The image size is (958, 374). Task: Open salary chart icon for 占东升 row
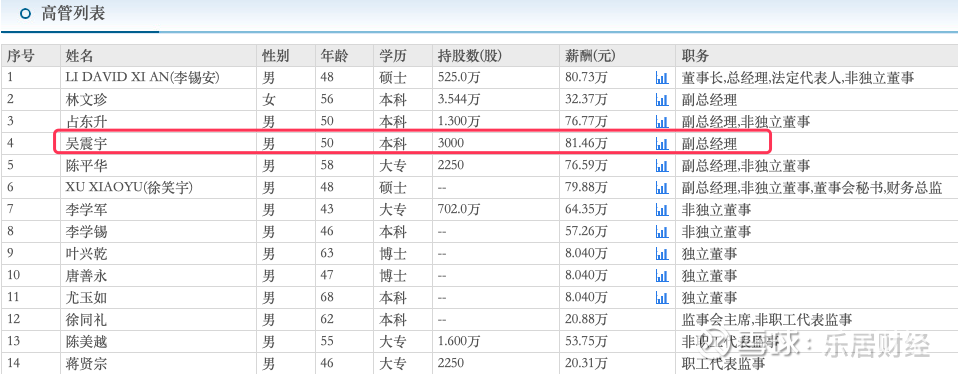point(662,122)
